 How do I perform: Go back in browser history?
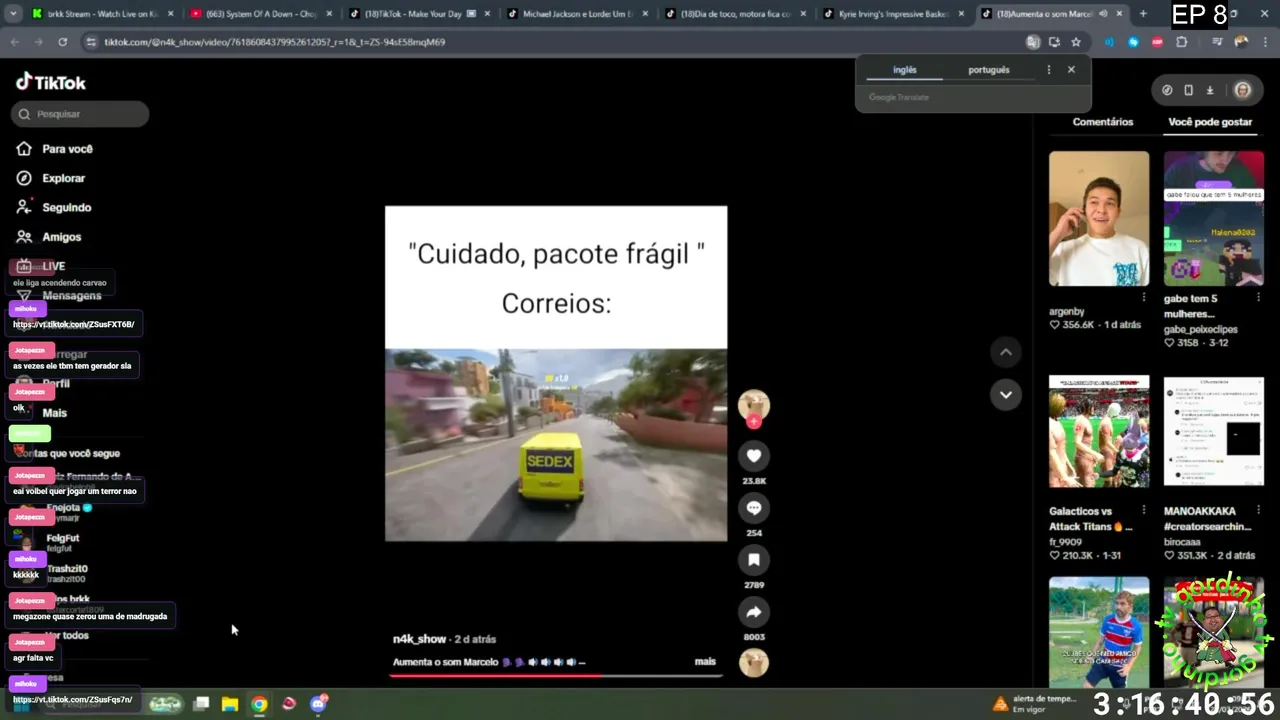click(14, 42)
